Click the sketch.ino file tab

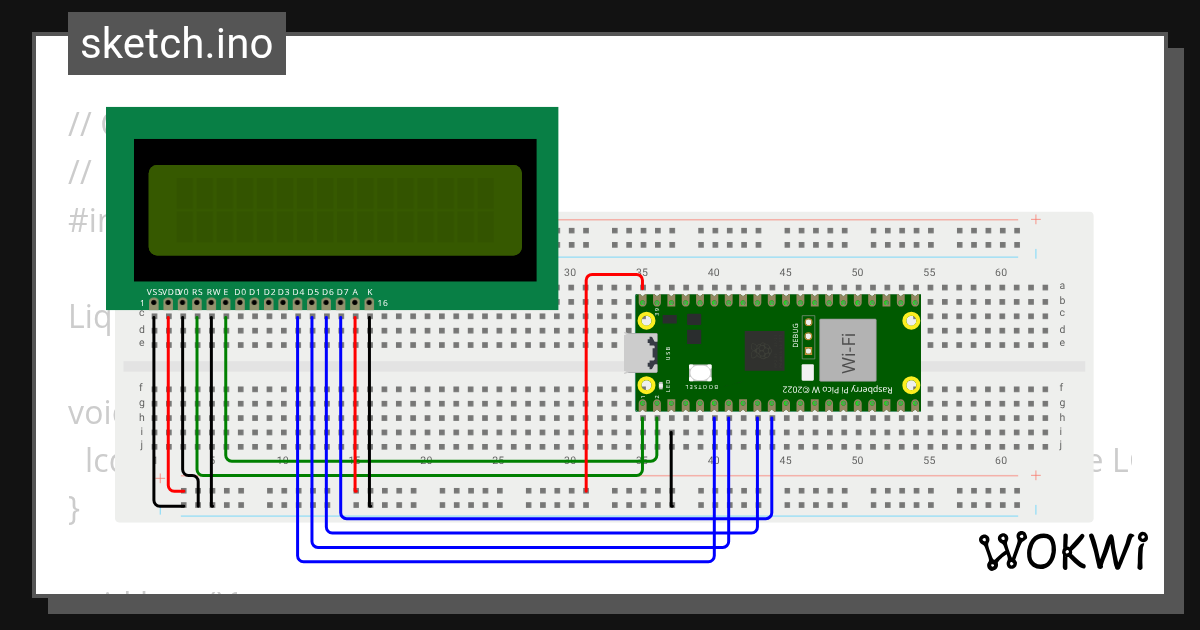[177, 44]
